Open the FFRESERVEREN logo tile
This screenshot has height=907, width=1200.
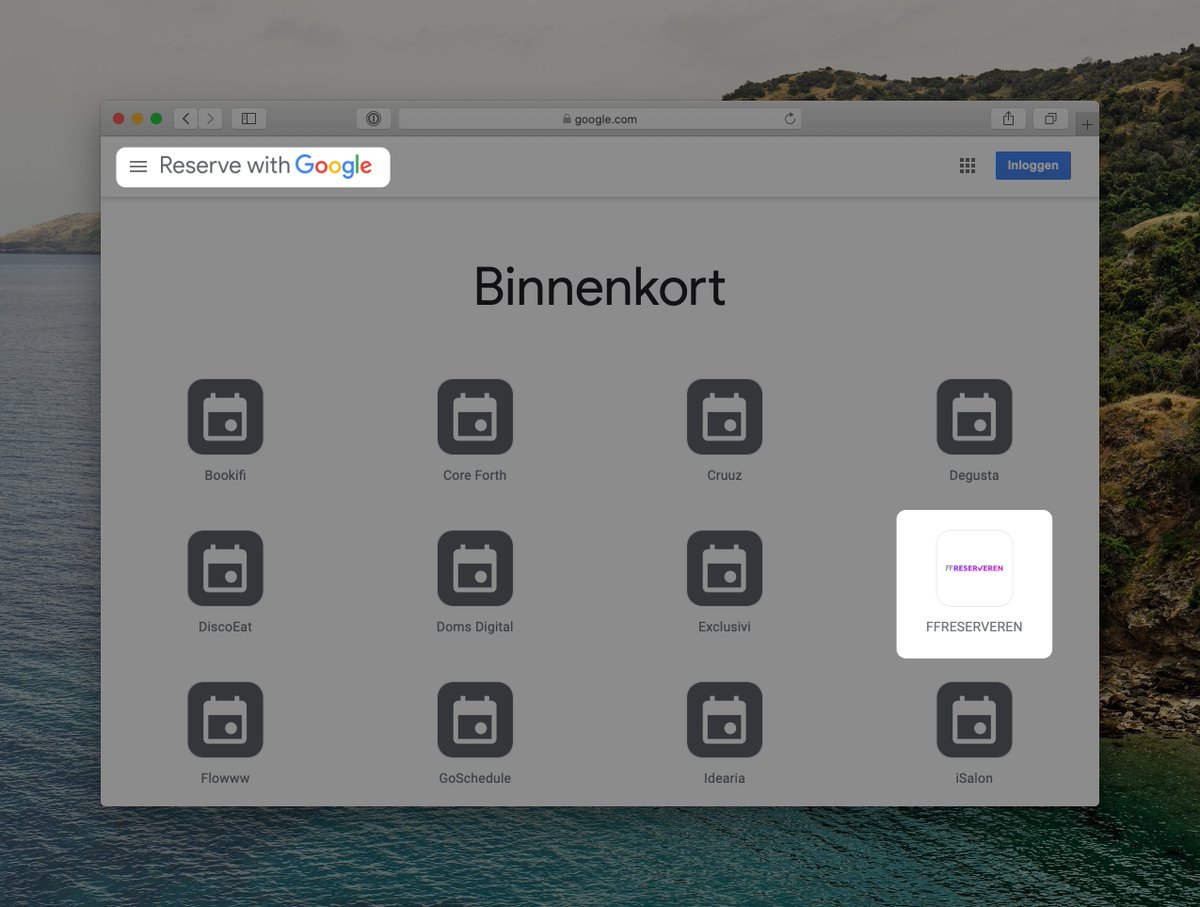point(974,568)
